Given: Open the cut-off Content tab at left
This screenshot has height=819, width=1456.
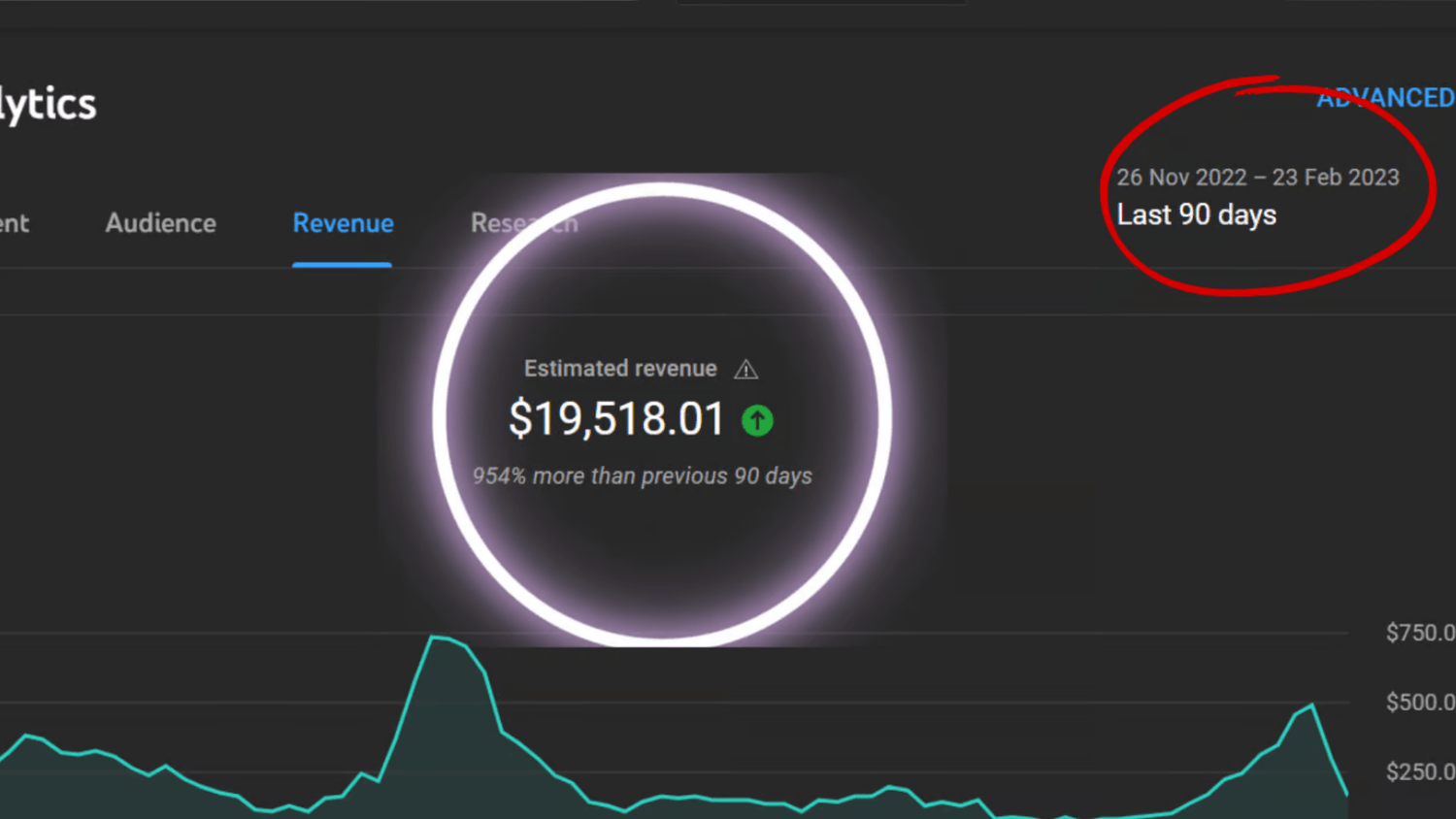Looking at the screenshot, I should [x=15, y=223].
